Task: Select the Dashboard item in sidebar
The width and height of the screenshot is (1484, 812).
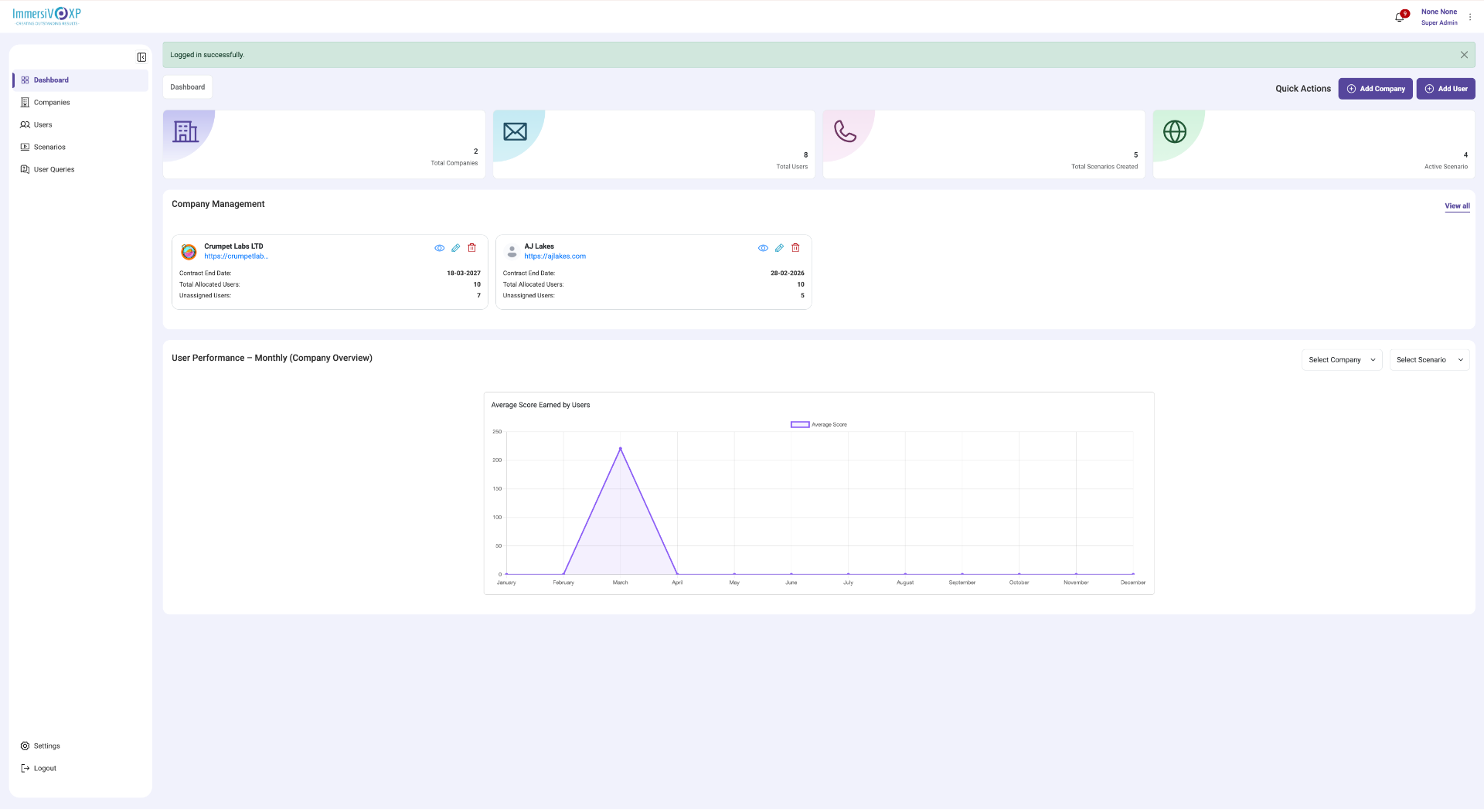Action: click(52, 80)
